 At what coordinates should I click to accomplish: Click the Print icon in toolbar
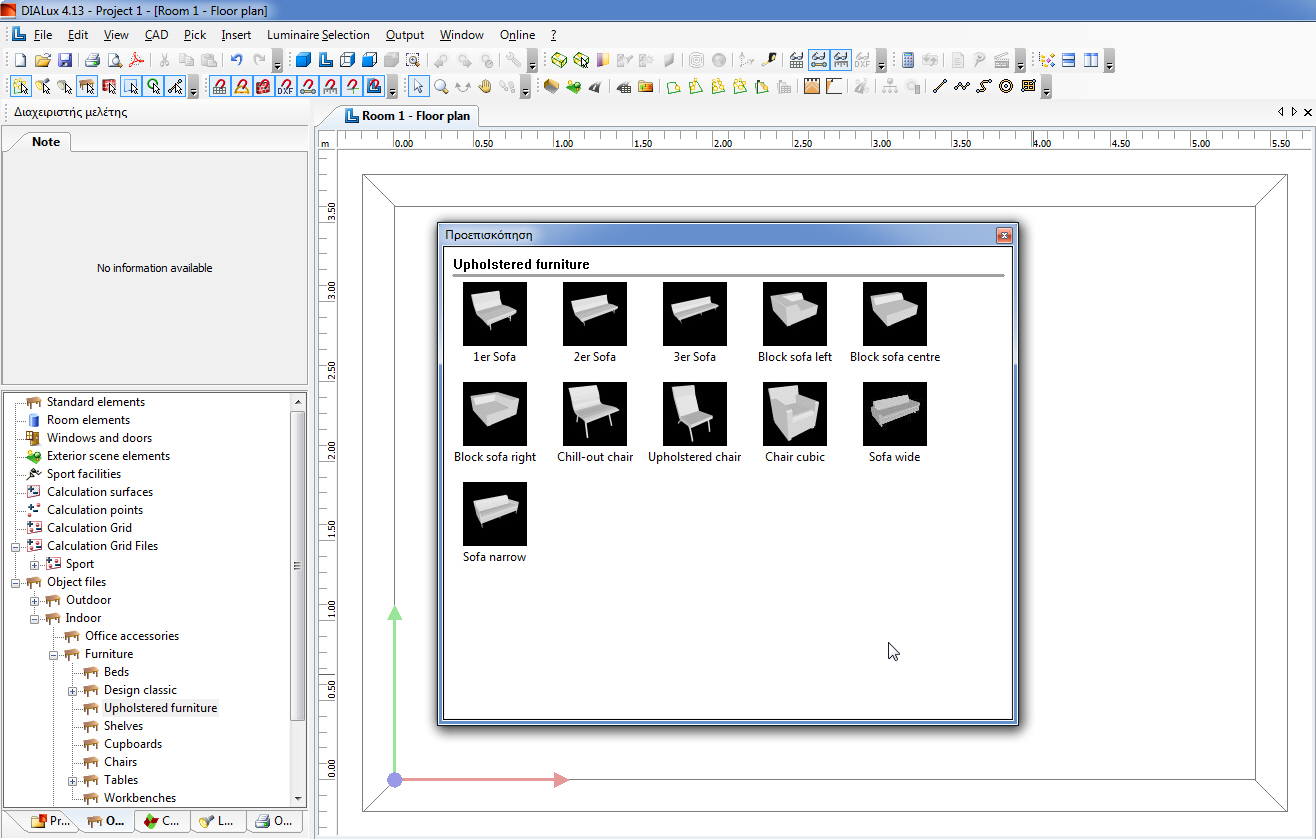pos(92,60)
